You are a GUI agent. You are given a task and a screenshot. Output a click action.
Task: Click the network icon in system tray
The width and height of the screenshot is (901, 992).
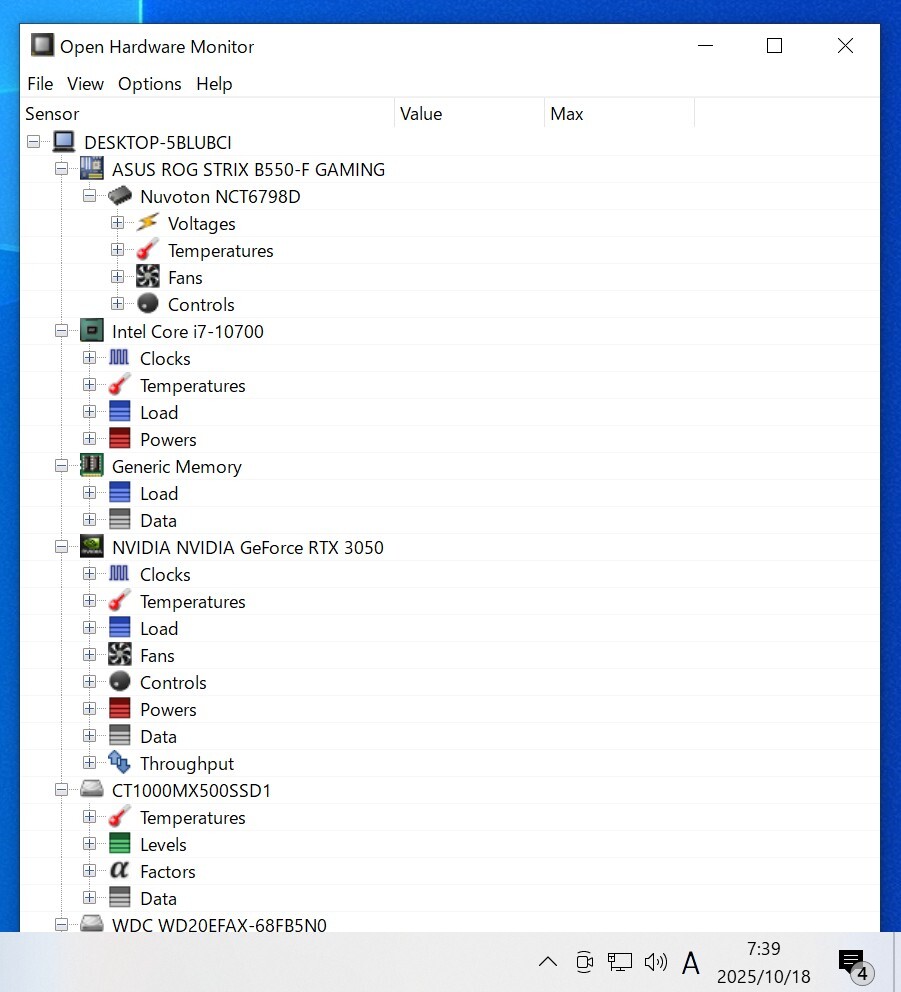pyautogui.click(x=619, y=962)
